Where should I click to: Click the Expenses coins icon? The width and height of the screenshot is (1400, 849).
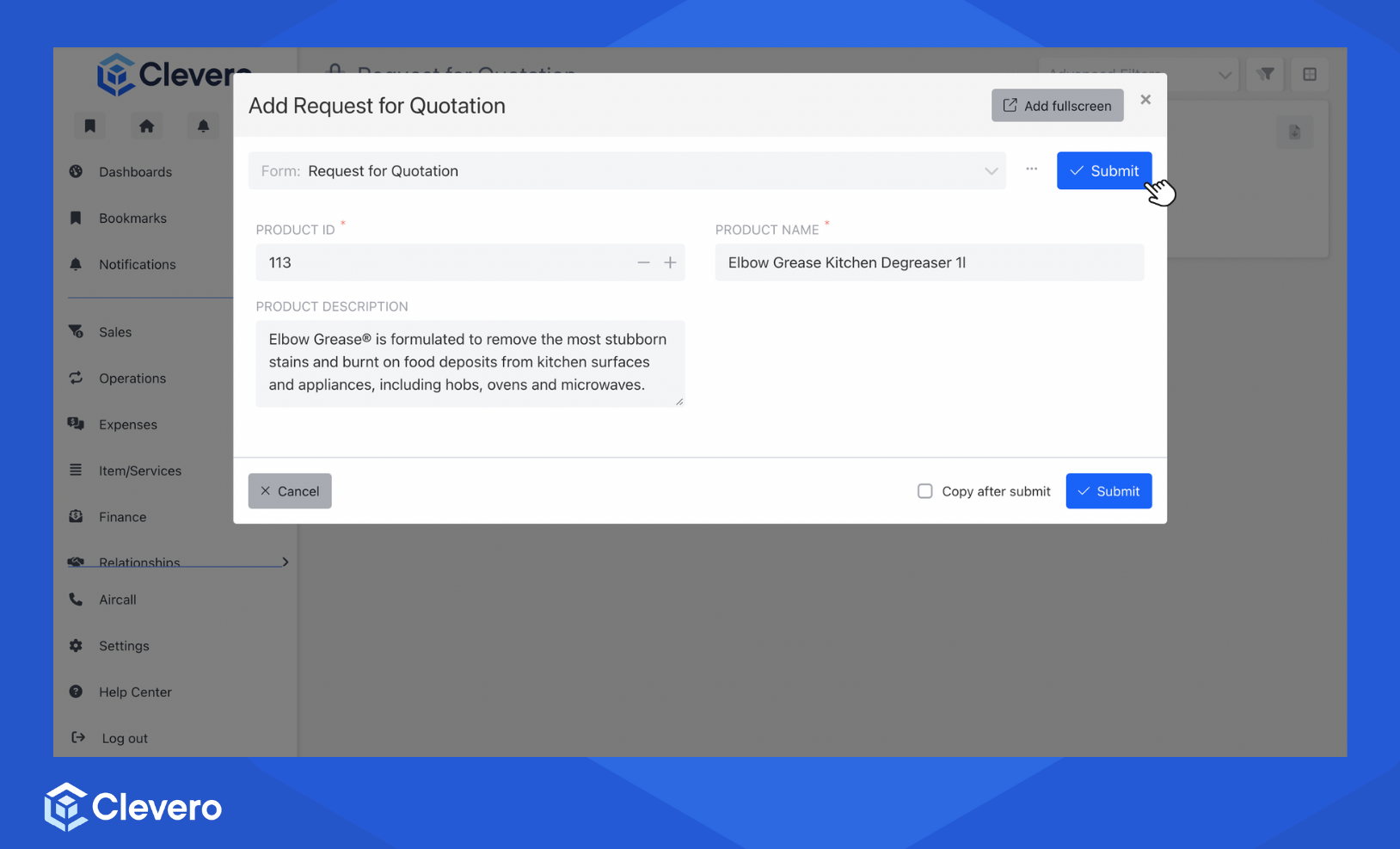(76, 423)
